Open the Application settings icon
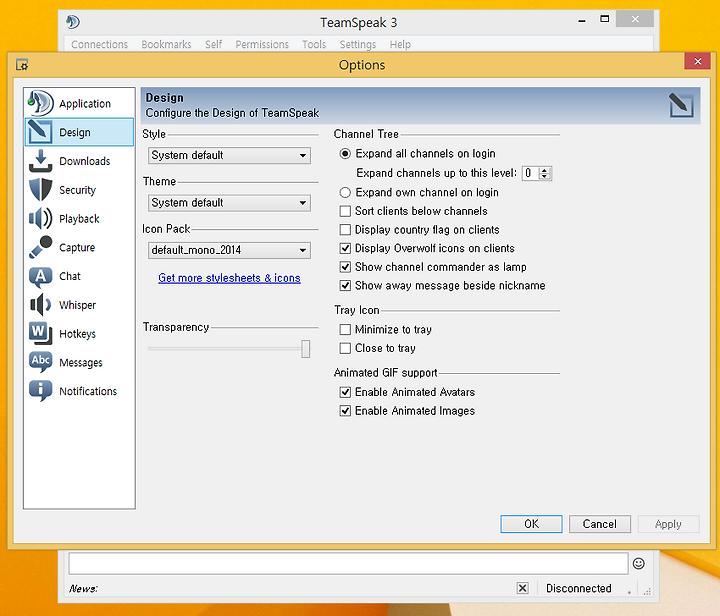 pyautogui.click(x=40, y=103)
